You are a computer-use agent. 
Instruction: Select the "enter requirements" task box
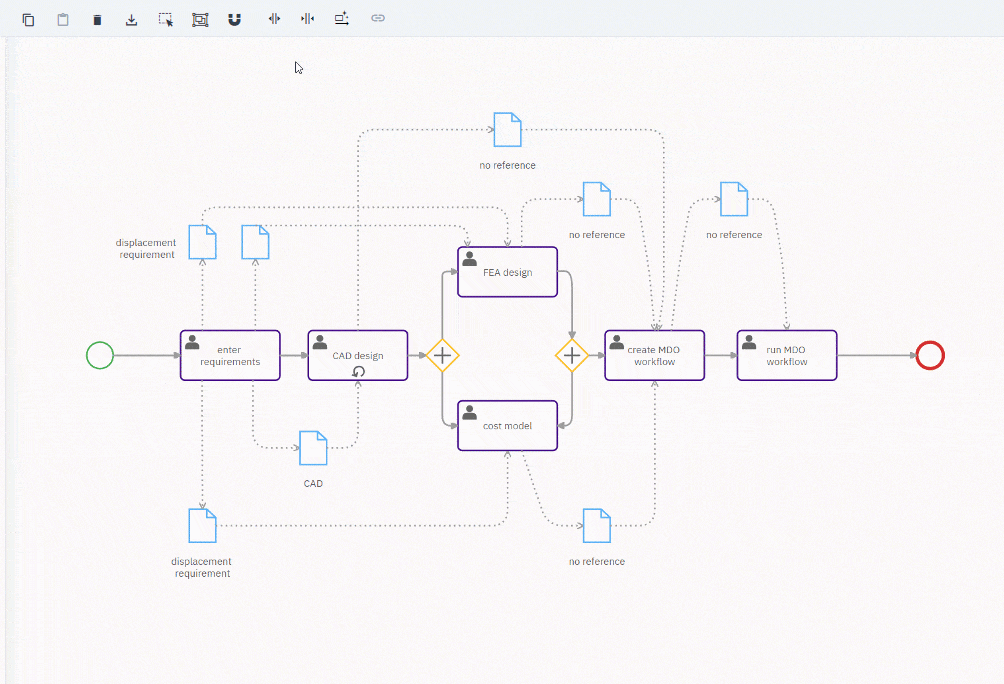(230, 355)
